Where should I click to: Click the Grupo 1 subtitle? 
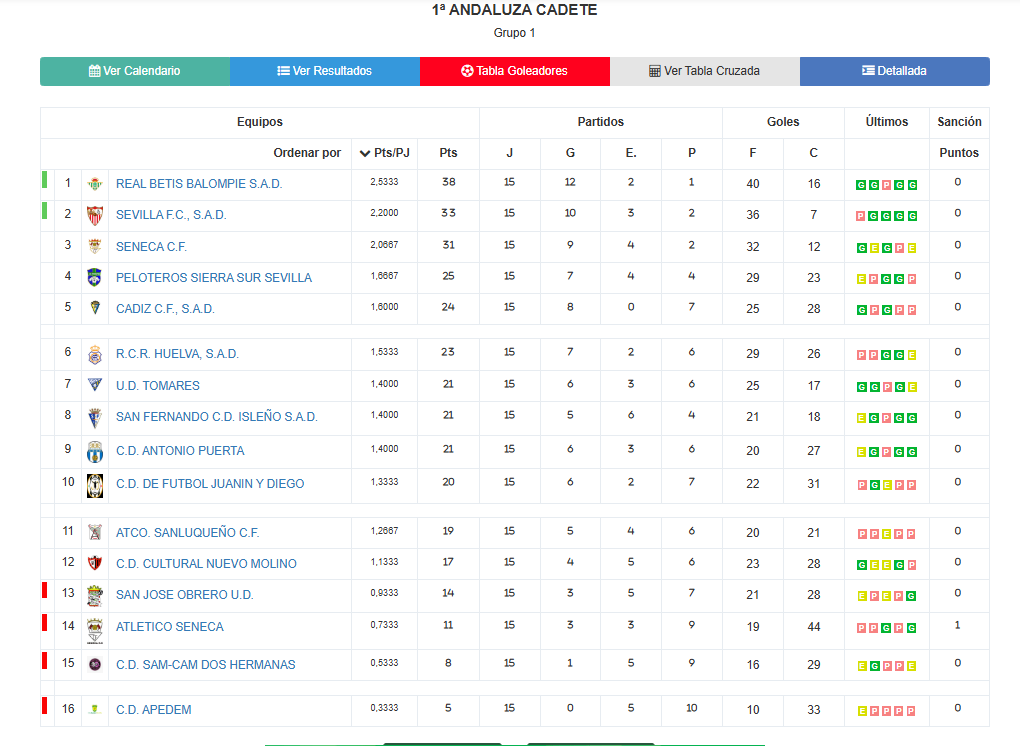pos(515,33)
